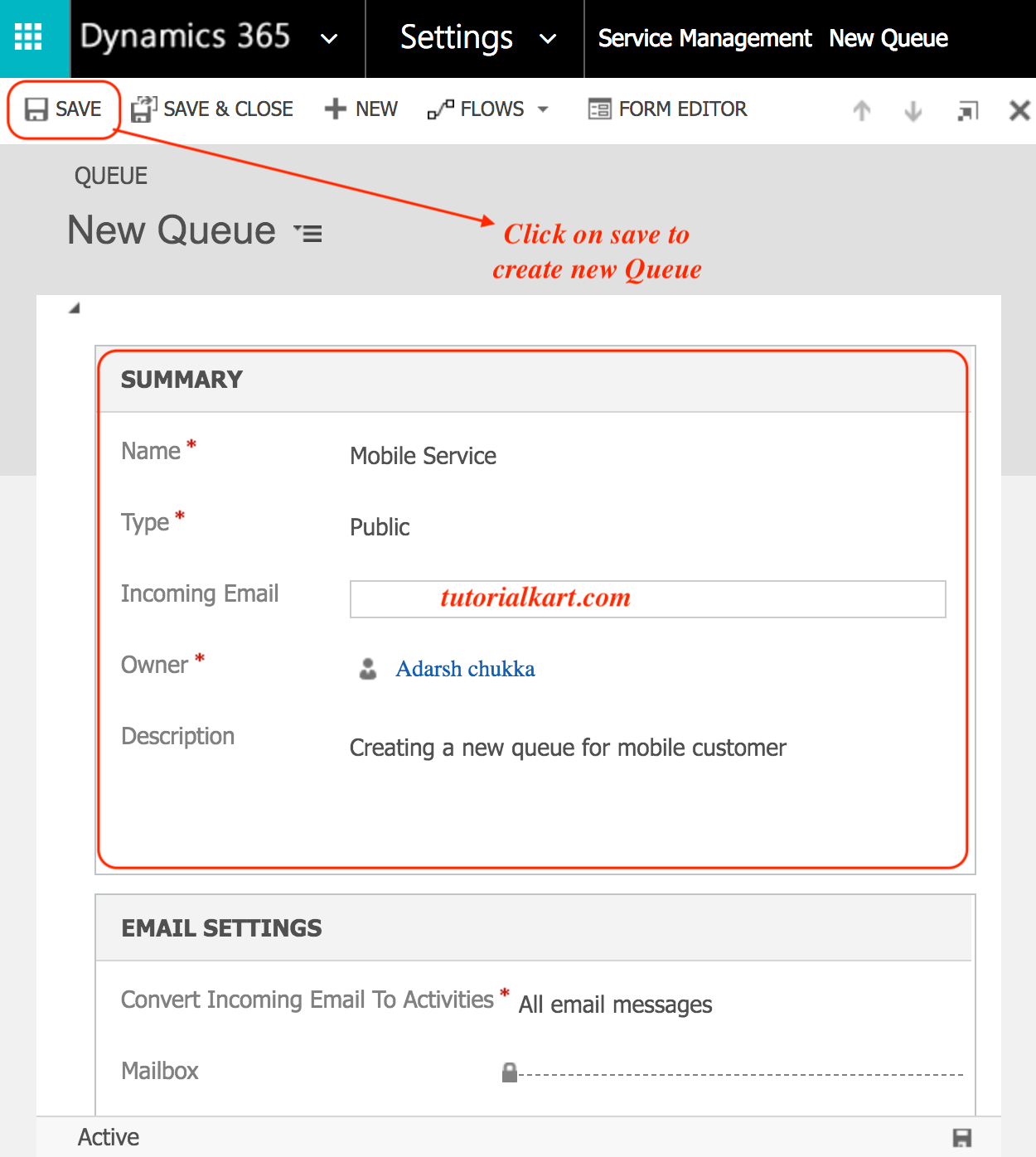This screenshot has height=1157, width=1036.
Task: Click the lock icon next to Mailbox
Action: [x=509, y=1071]
